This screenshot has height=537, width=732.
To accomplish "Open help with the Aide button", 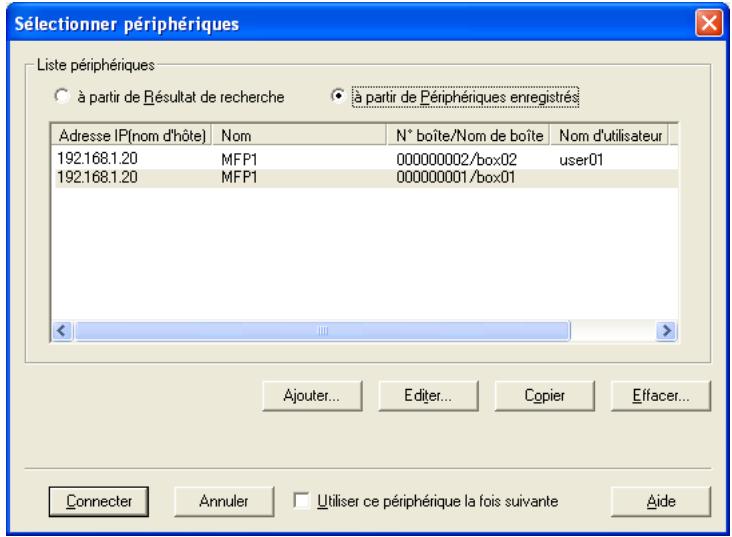I will (661, 501).
